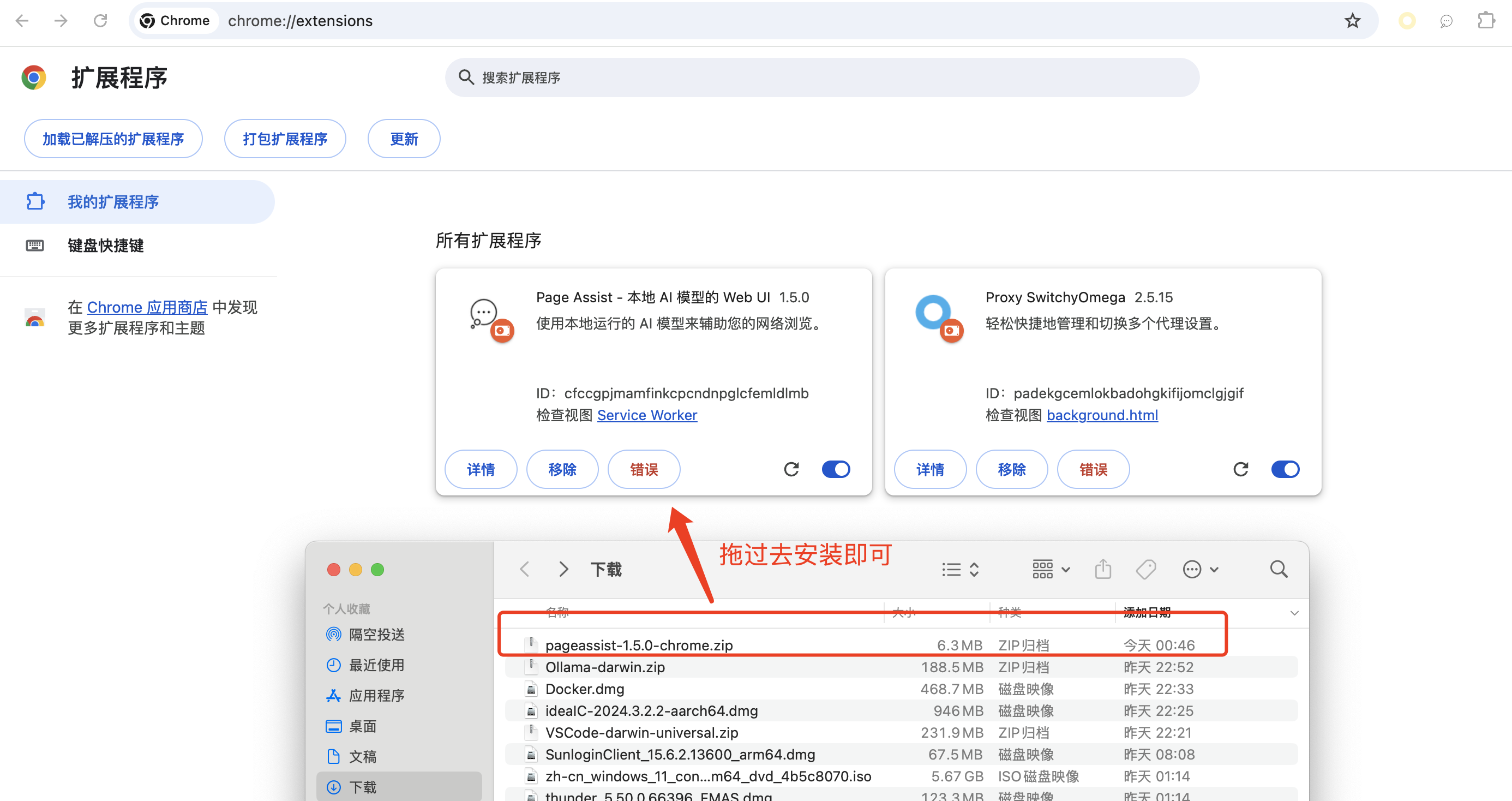
Task: Reload the Proxy SwitchyOmega extension
Action: 1240,469
